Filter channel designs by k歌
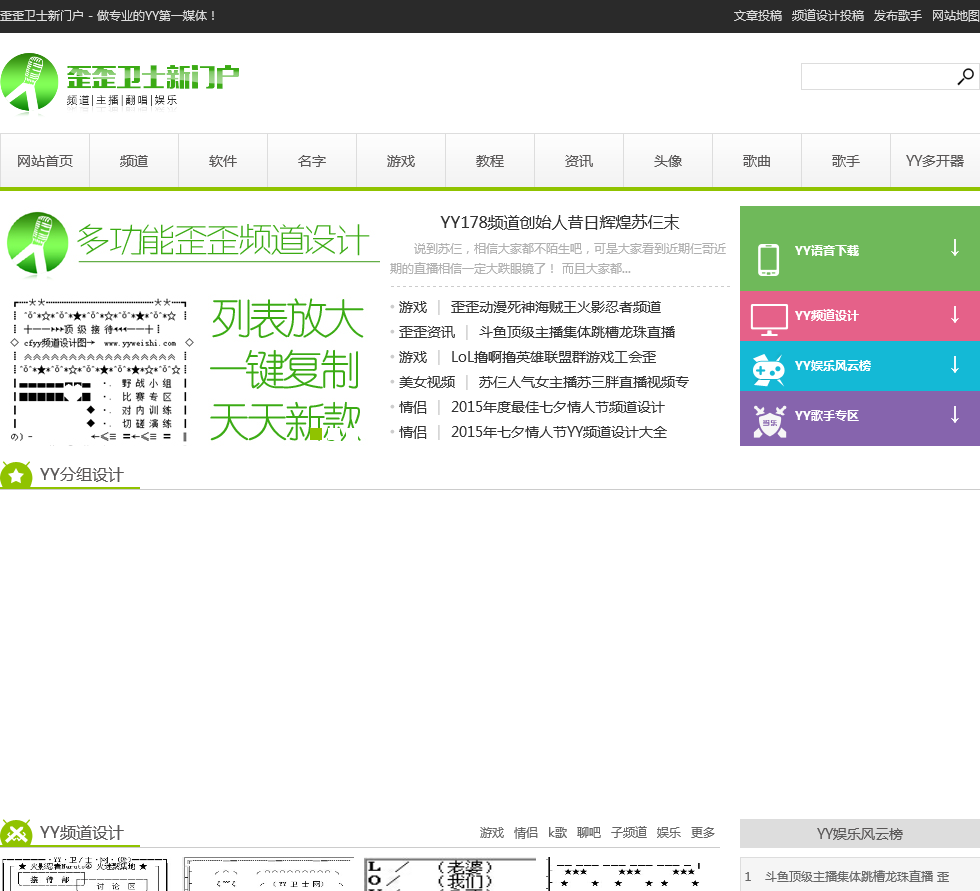Screen dimensions: 980x891 (x=557, y=832)
